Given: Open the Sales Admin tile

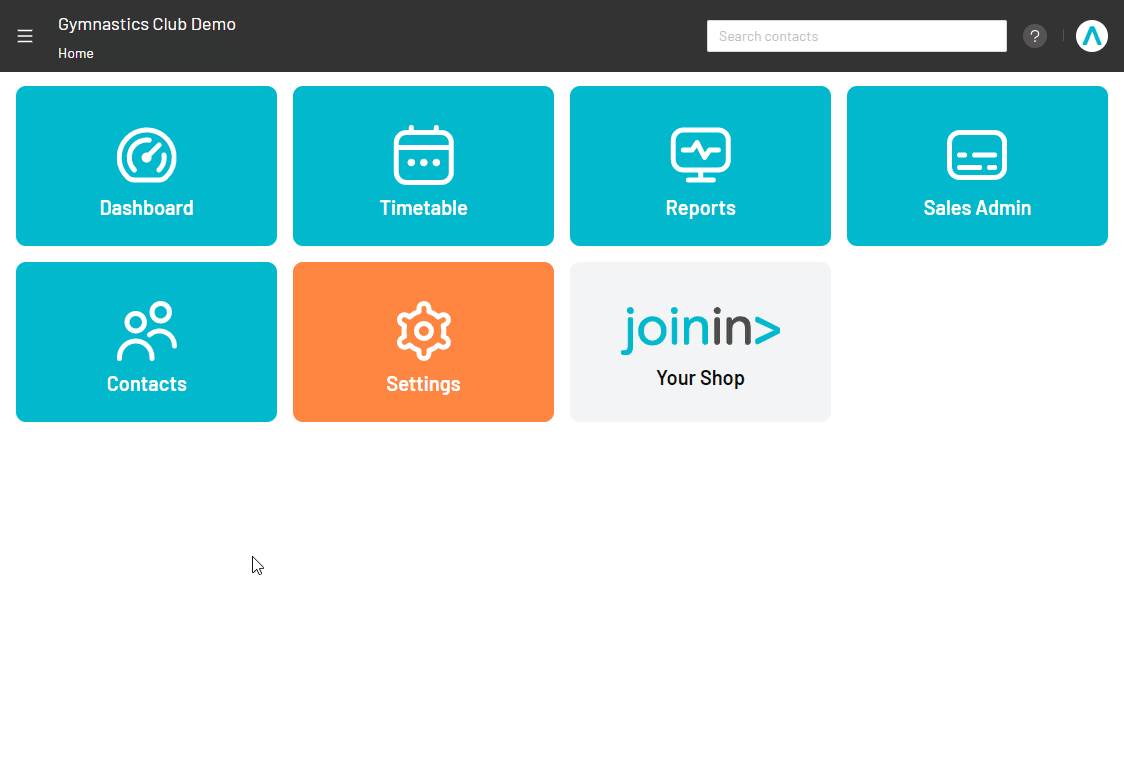Looking at the screenshot, I should [x=977, y=166].
